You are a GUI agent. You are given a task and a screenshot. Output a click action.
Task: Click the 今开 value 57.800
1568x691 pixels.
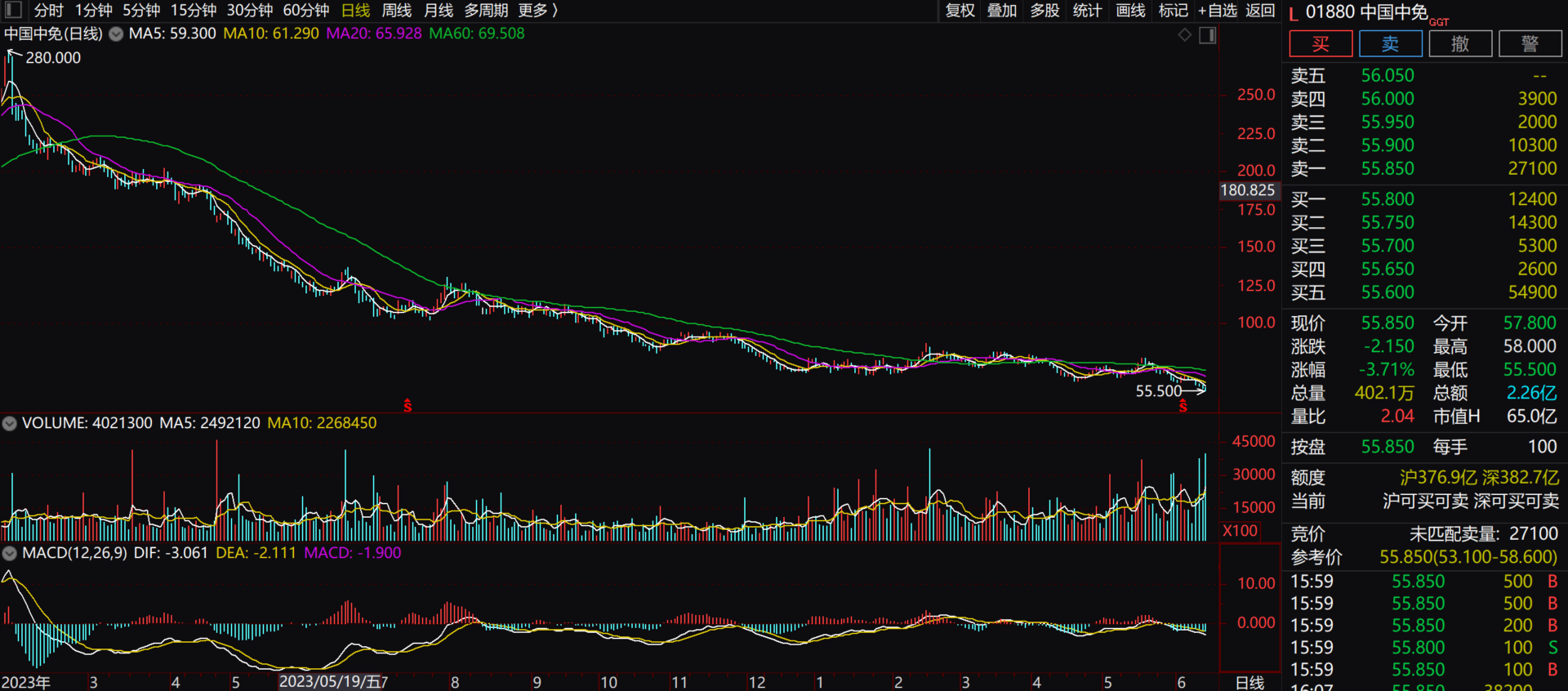point(1530,323)
